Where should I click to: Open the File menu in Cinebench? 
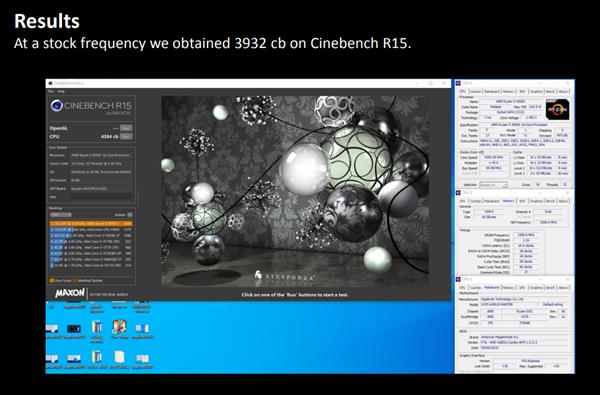pos(51,91)
